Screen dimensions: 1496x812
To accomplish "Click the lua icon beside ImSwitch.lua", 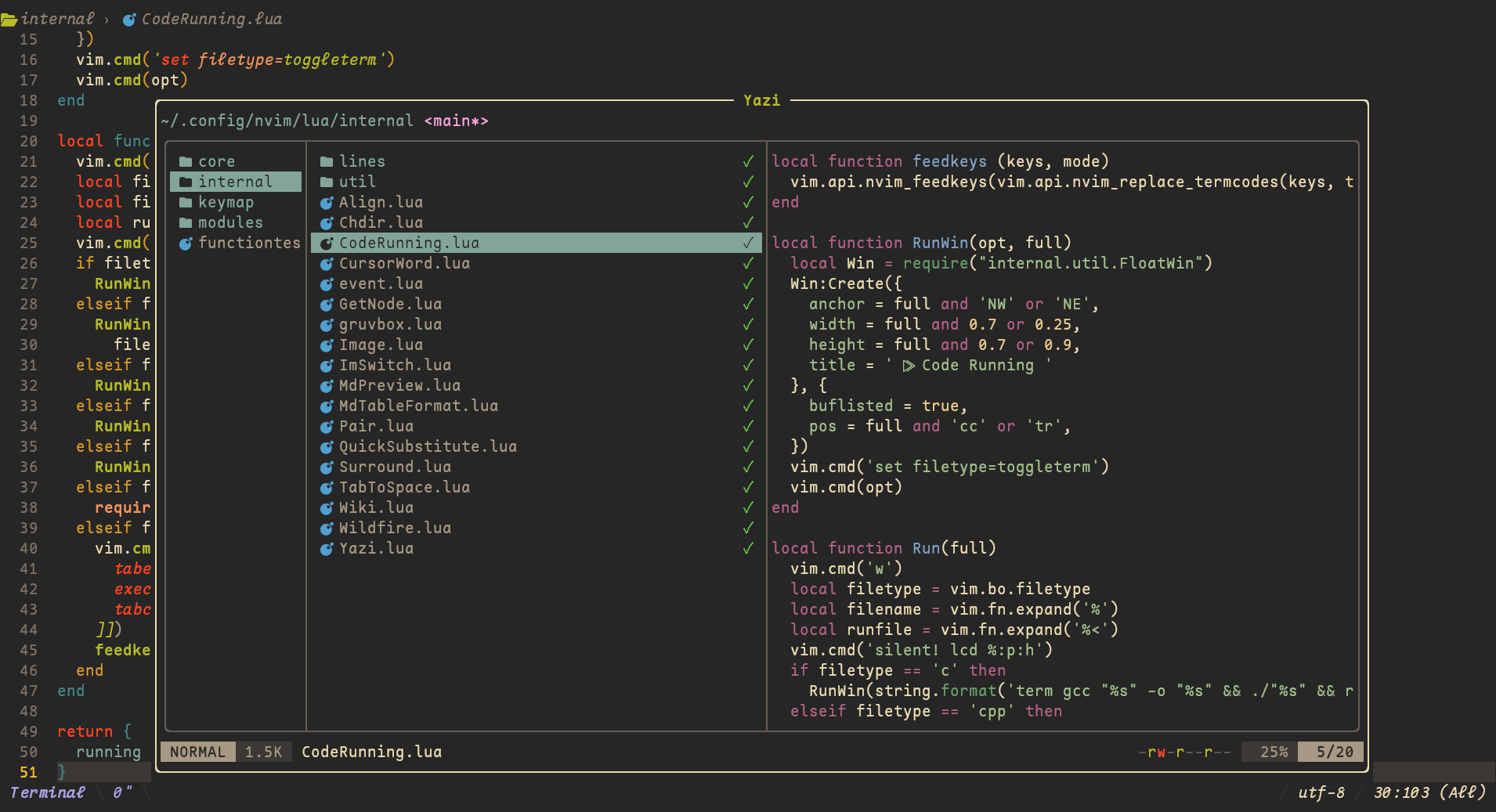I will point(327,366).
